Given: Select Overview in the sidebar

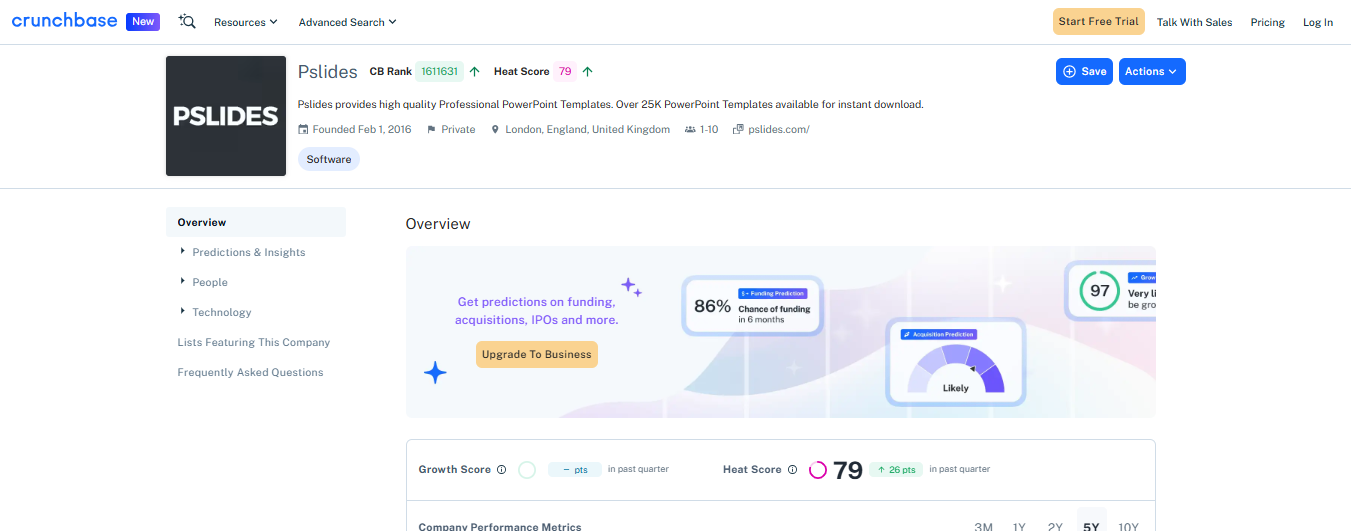Looking at the screenshot, I should [x=256, y=222].
